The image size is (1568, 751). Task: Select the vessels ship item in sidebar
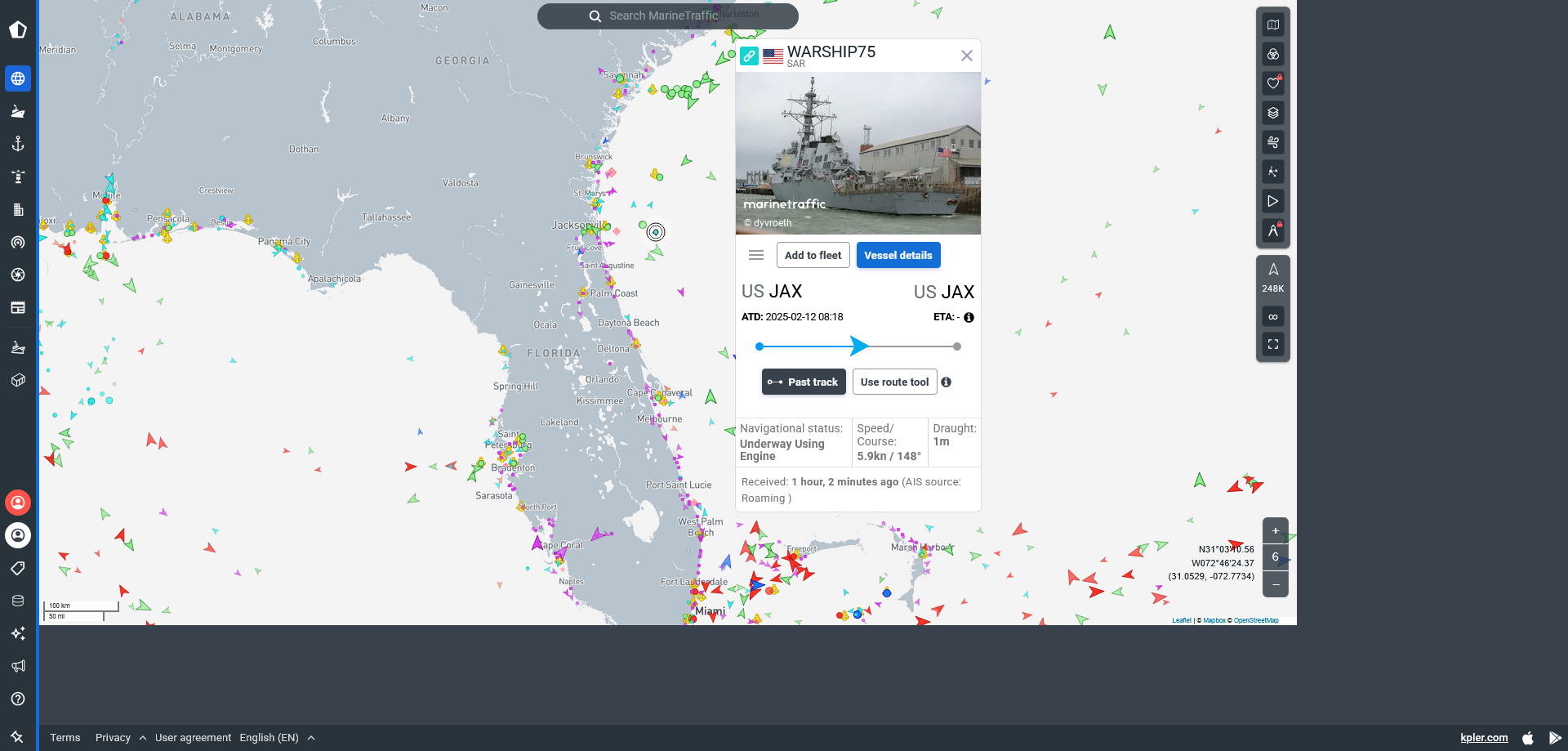tap(18, 111)
